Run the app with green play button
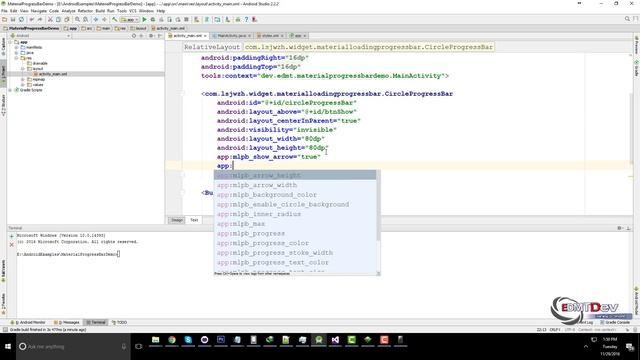This screenshot has width=640, height=360. tap(144, 20)
